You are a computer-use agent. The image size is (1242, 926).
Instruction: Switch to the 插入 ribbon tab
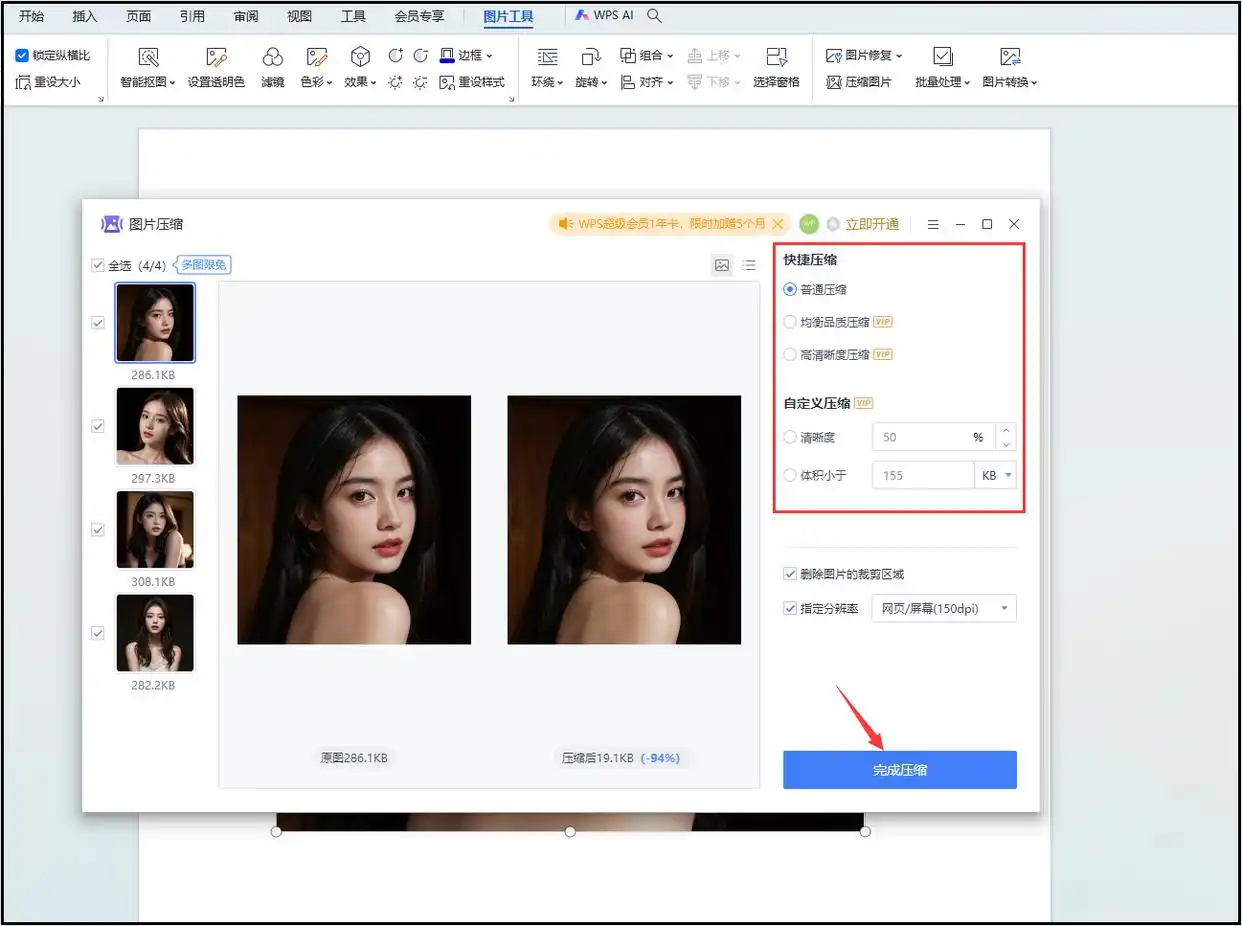85,17
